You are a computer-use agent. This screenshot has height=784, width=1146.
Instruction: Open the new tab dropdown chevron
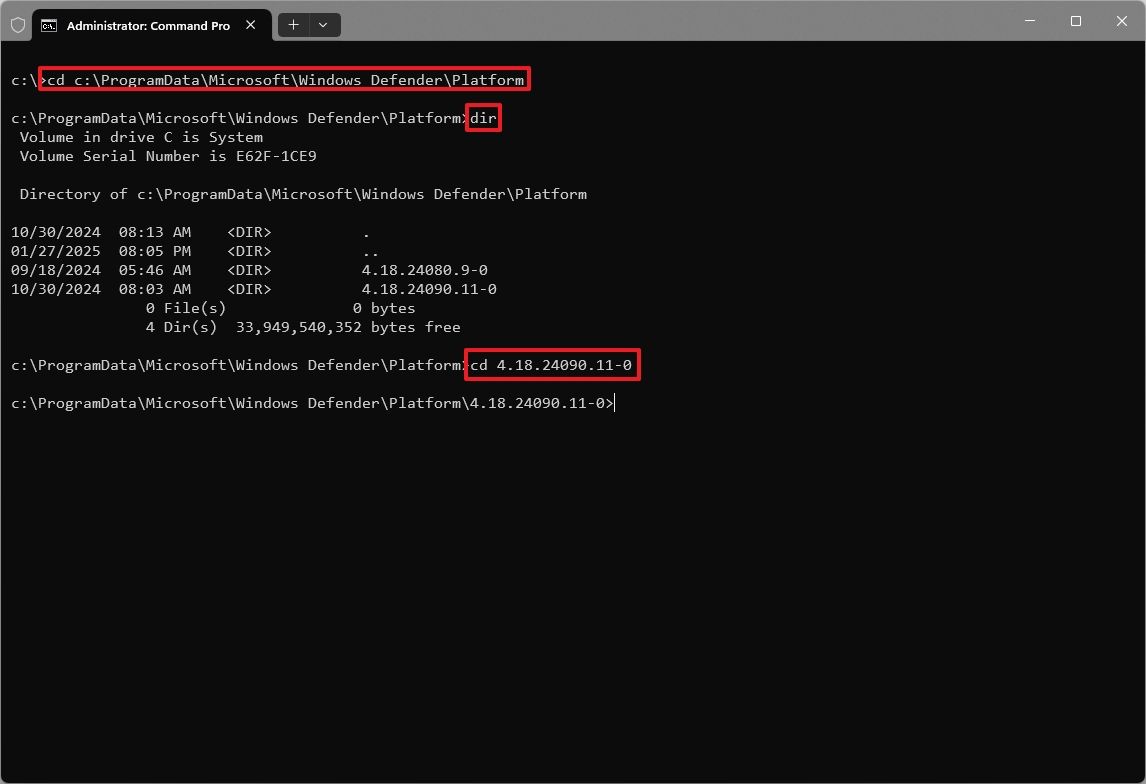[322, 25]
